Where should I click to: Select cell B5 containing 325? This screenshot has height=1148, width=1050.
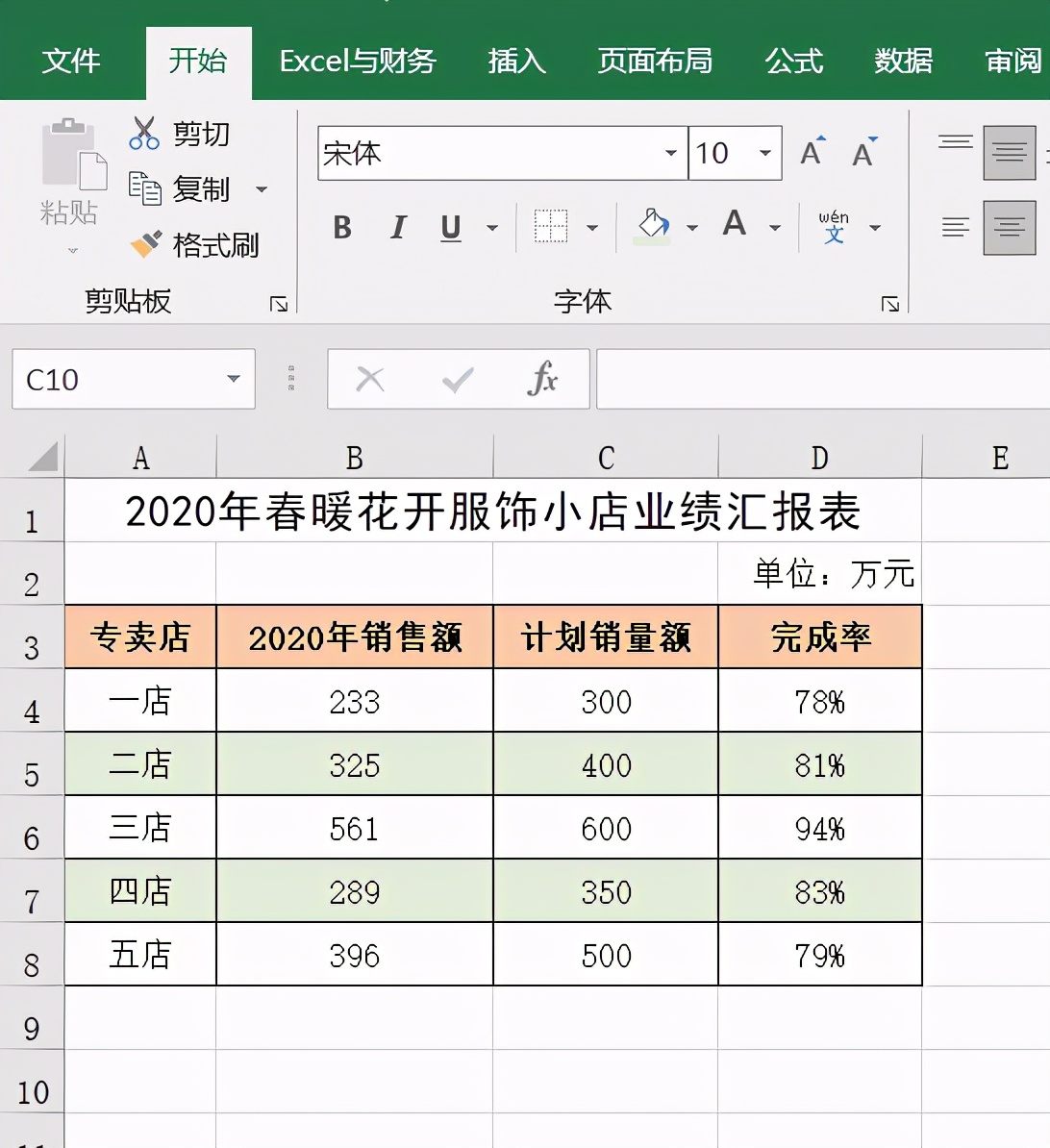(354, 764)
